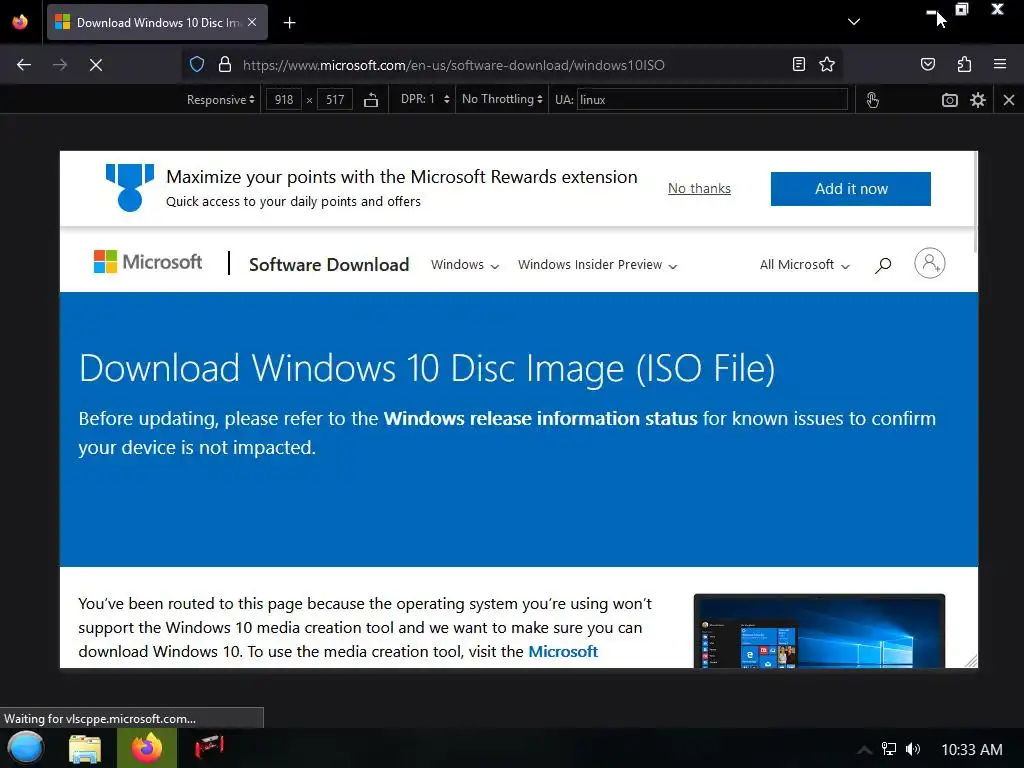The image size is (1024, 768).
Task: Click the sign-in account avatar icon
Action: click(x=929, y=263)
